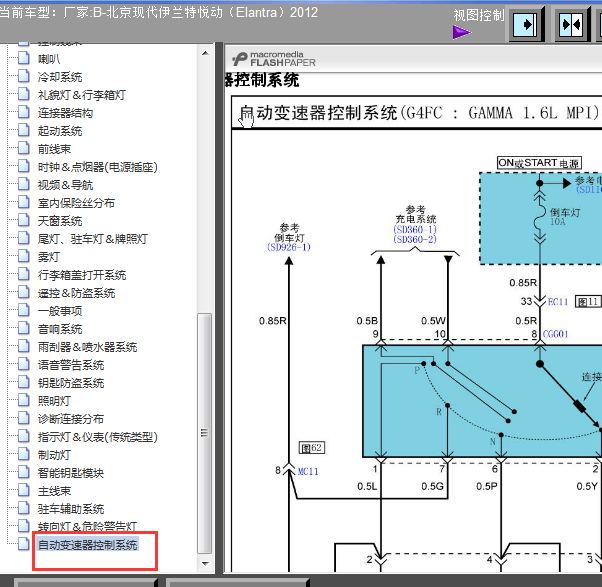Click the 图62 figure reference box
This screenshot has width=602, height=587.
[x=312, y=448]
